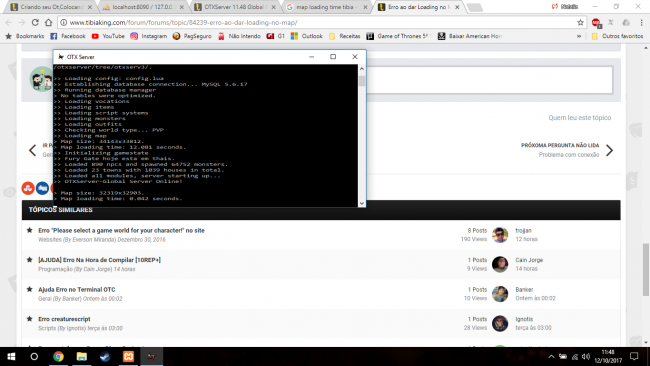Image resolution: width=650 pixels, height=366 pixels.
Task: Open the Outlook bookmark
Action: pos(306,36)
